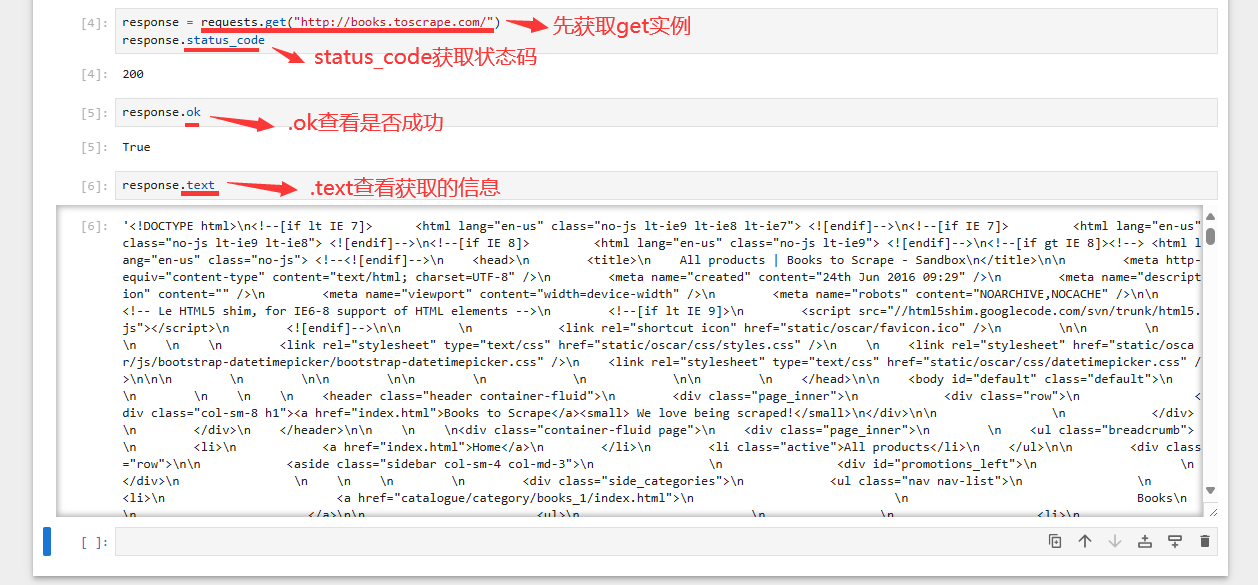
Task: Click response.status_code line in cell 4
Action: tap(193, 40)
